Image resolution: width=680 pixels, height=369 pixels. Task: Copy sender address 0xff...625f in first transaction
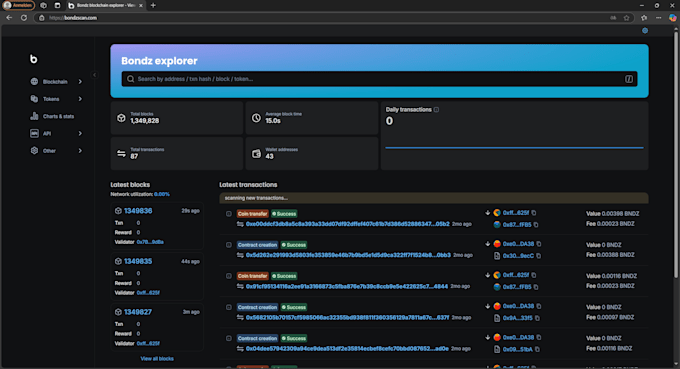coord(534,213)
